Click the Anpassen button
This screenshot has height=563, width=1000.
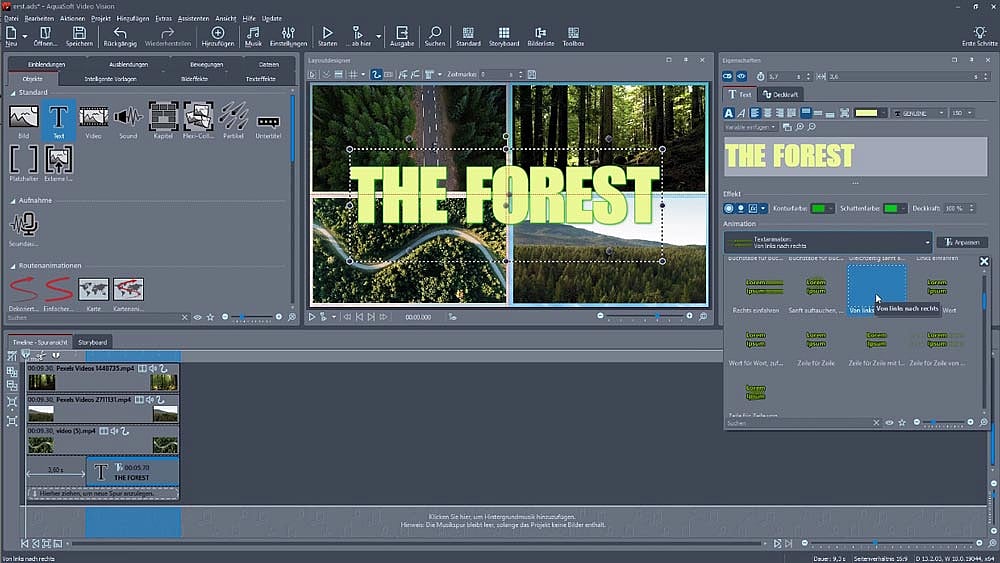point(962,242)
